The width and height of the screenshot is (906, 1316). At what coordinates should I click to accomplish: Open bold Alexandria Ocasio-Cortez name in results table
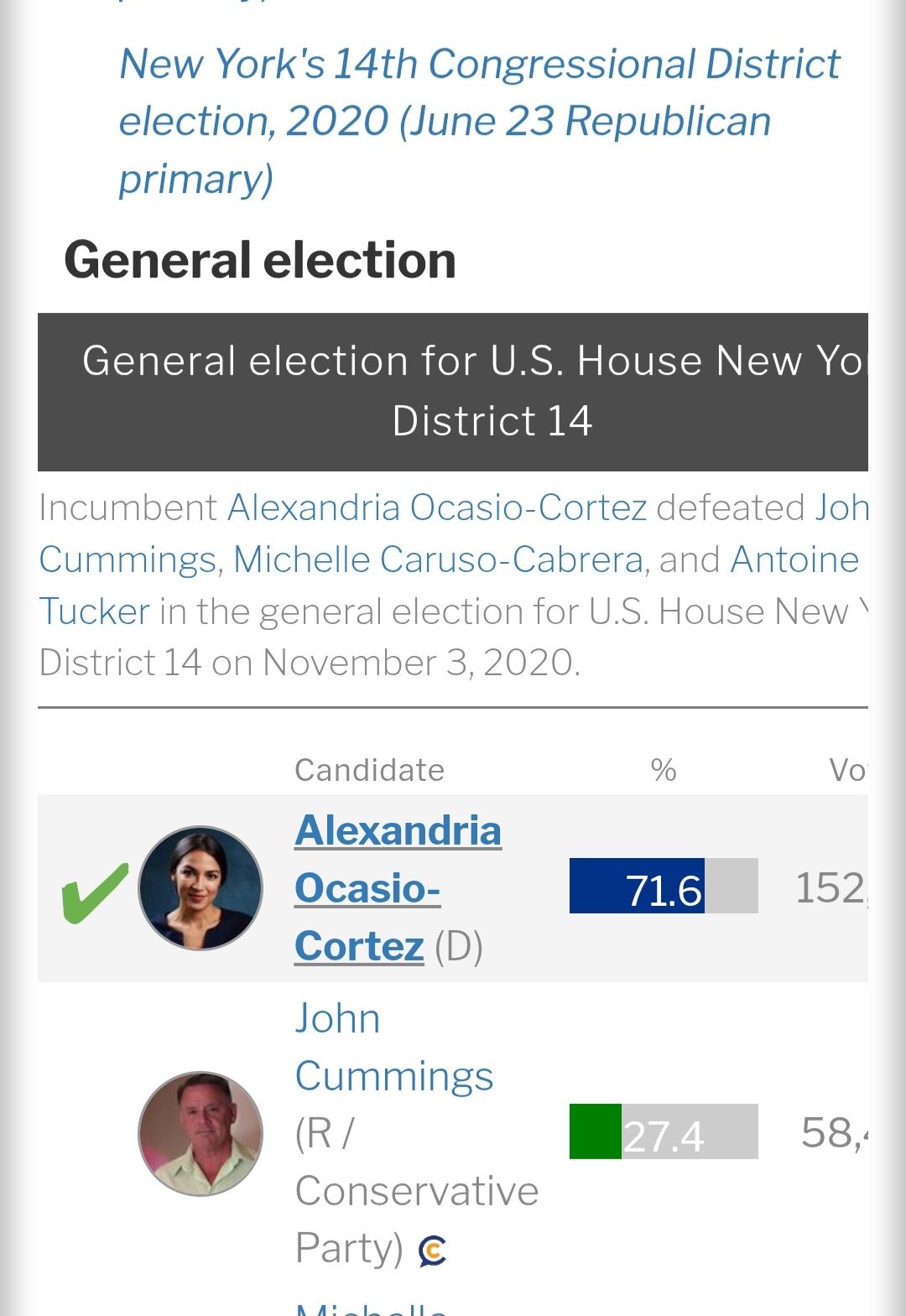point(398,888)
